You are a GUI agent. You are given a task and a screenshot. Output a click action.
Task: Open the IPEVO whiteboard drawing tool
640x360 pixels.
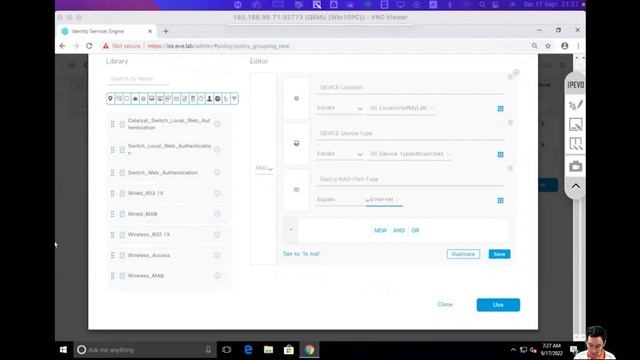point(576,124)
